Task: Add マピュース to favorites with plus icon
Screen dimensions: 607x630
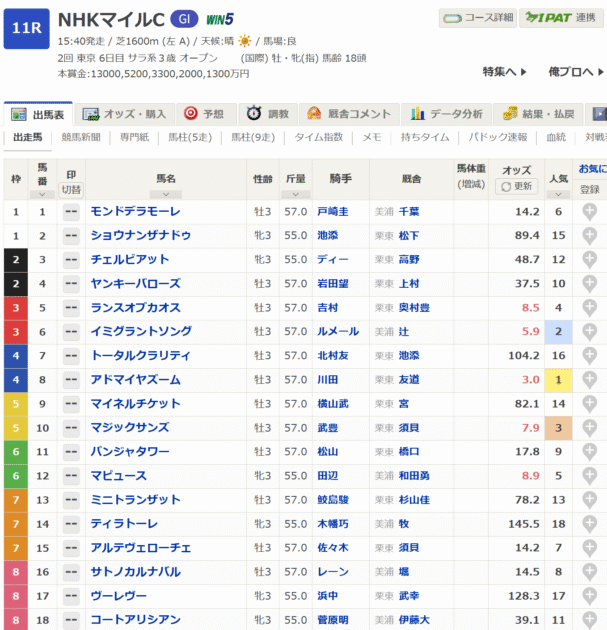Action: pos(589,476)
